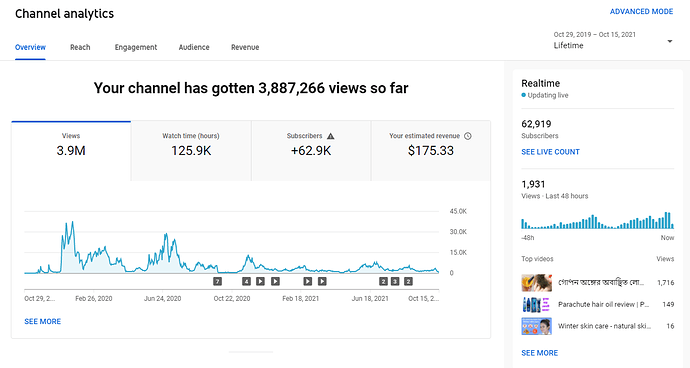Click the subscribers warning triangle icon

tap(330, 136)
